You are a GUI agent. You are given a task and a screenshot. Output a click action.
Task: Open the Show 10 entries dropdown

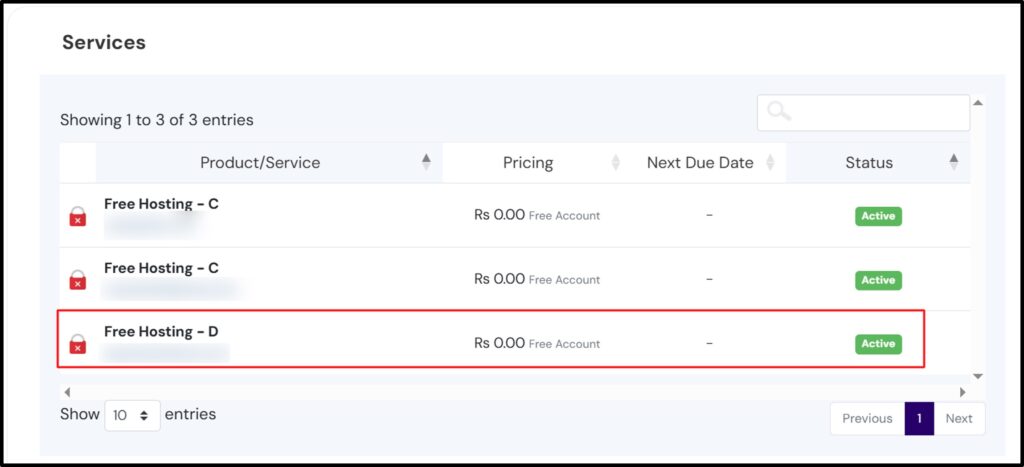click(x=133, y=415)
